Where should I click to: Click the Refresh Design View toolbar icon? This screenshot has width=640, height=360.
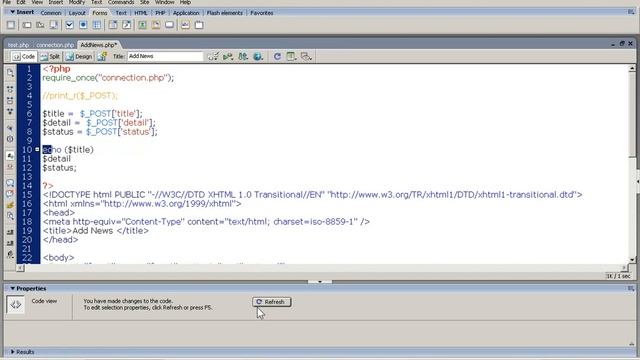click(277, 56)
